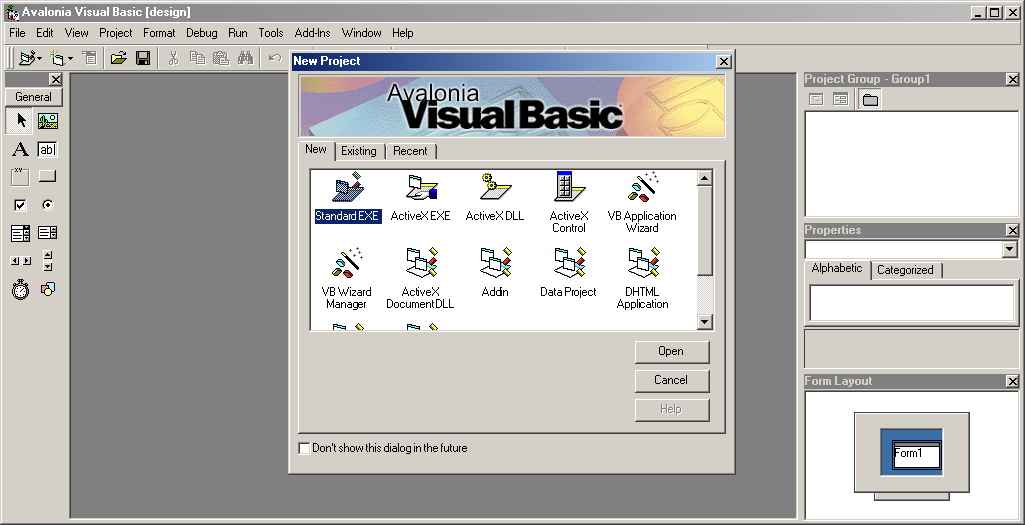Image resolution: width=1025 pixels, height=525 pixels.
Task: Check Don't show this dialog in future
Action: 305,448
